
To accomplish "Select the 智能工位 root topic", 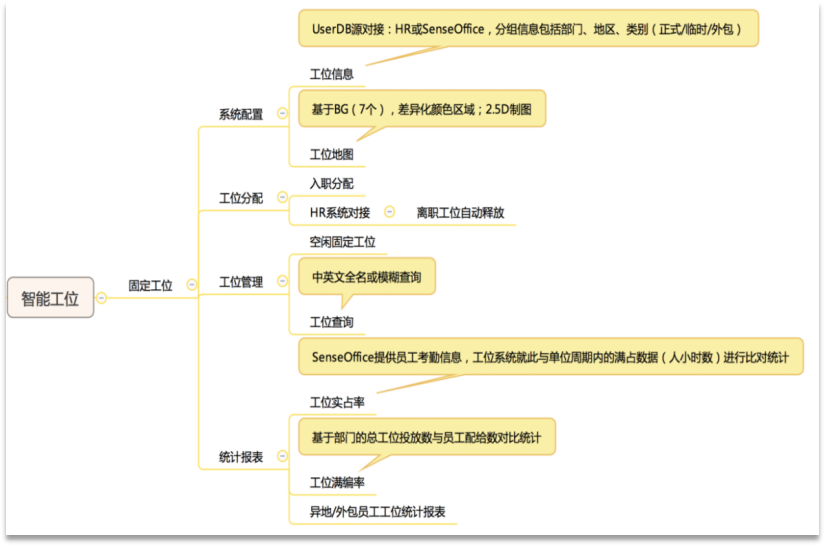I will (x=51, y=298).
